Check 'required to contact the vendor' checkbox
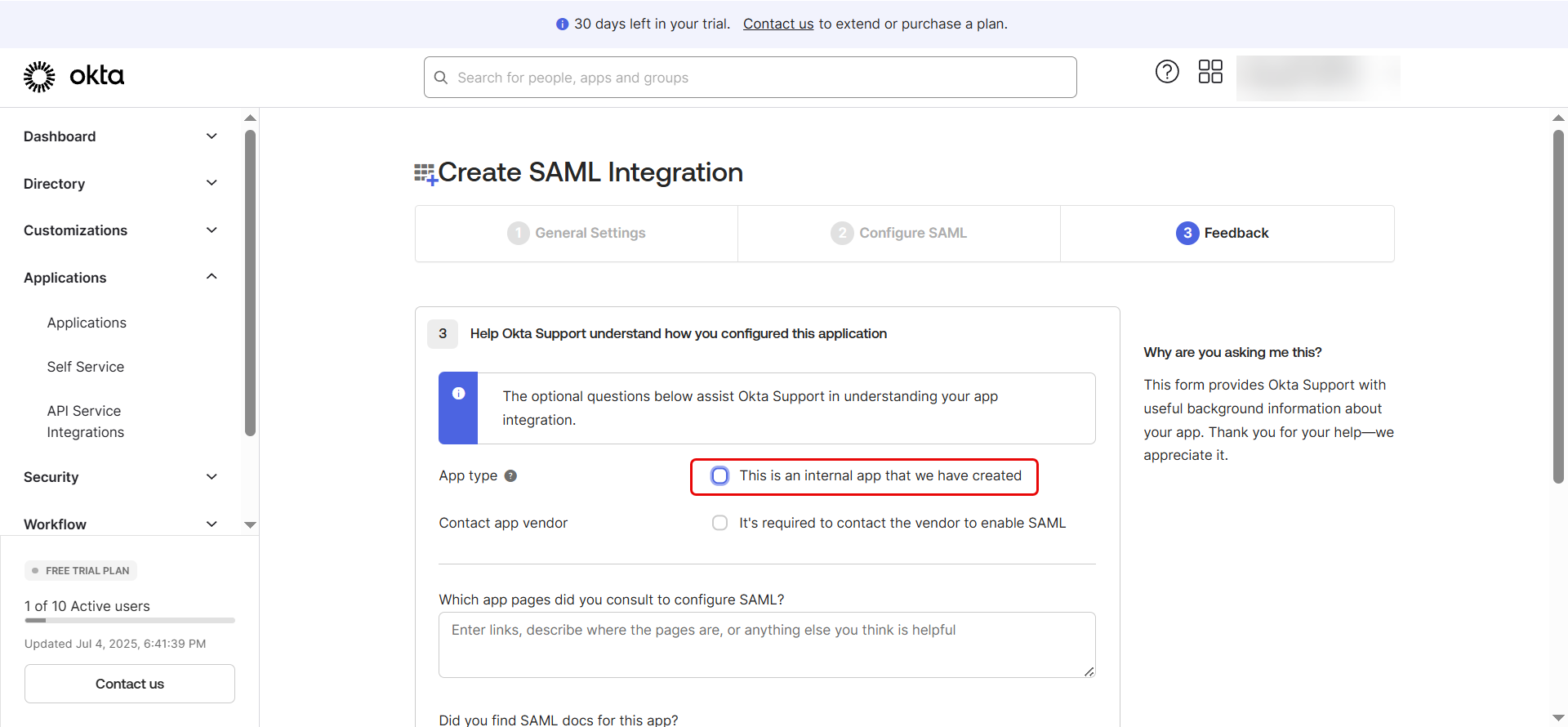This screenshot has height=727, width=1568. [719, 523]
